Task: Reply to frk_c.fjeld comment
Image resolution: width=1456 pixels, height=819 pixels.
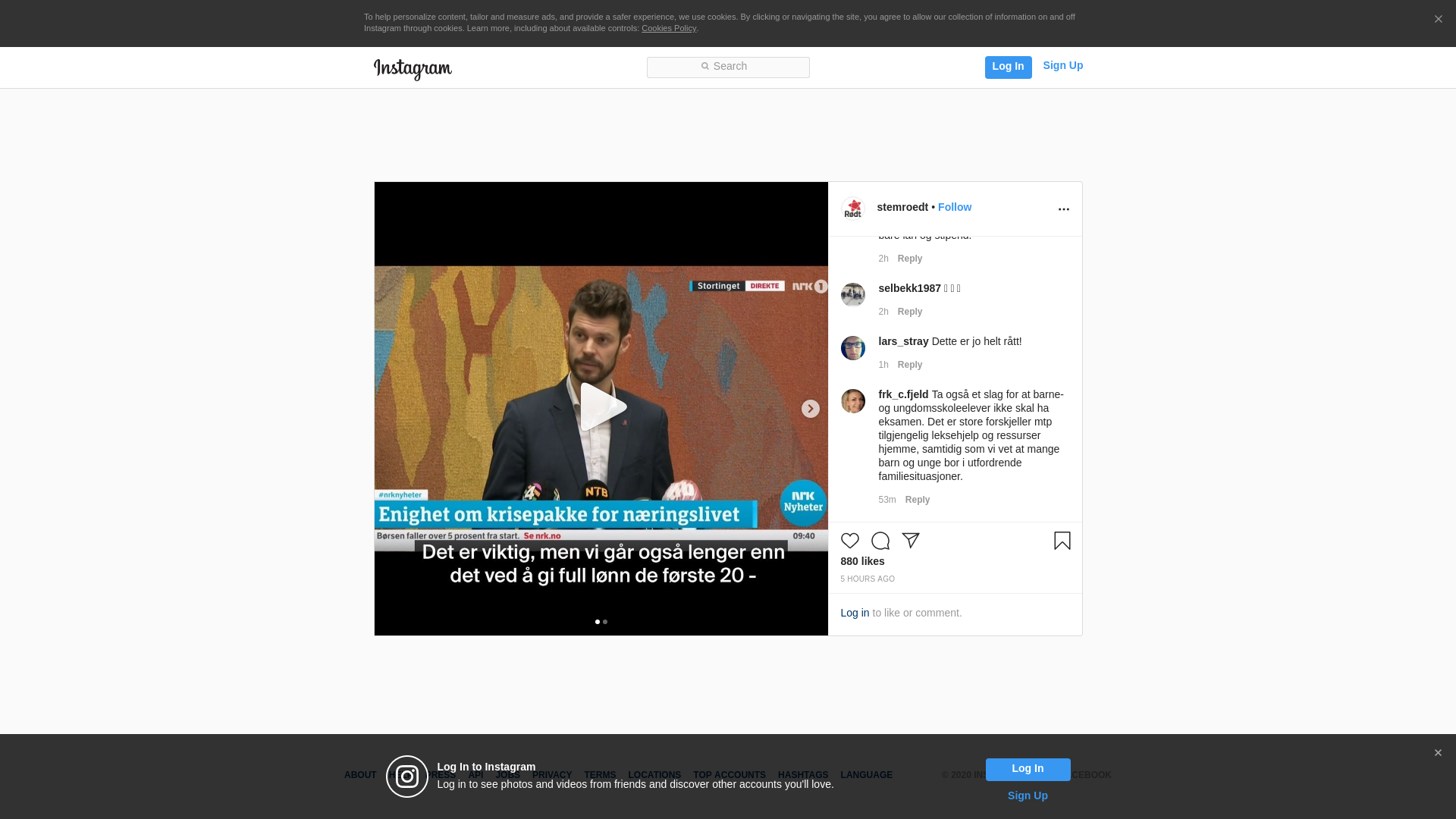Action: 918,500
